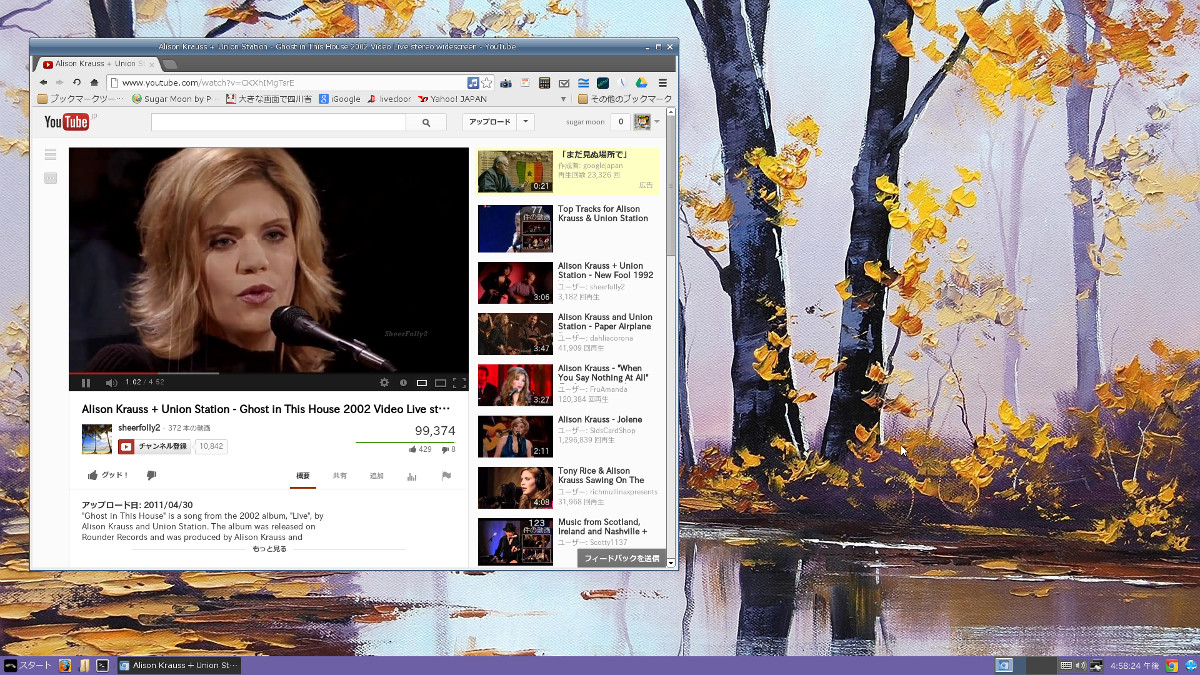Open その他のブックマーク folder
1200x675 pixels.
click(625, 99)
